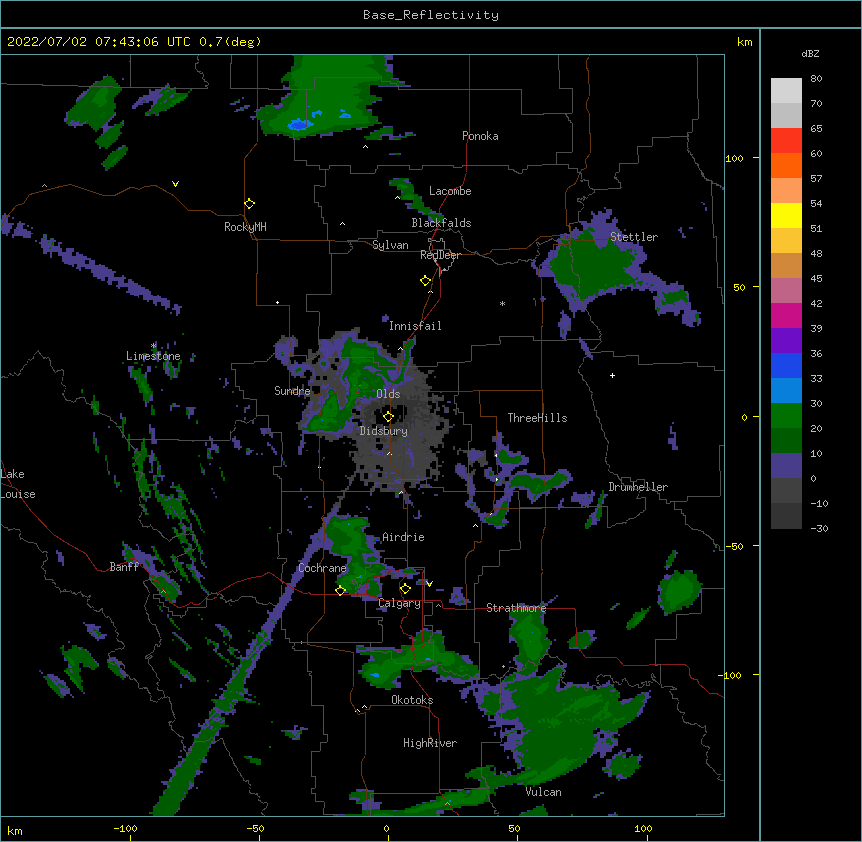The height and width of the screenshot is (842, 862).
Task: Click the Strathmore label
Action: [x=516, y=608]
